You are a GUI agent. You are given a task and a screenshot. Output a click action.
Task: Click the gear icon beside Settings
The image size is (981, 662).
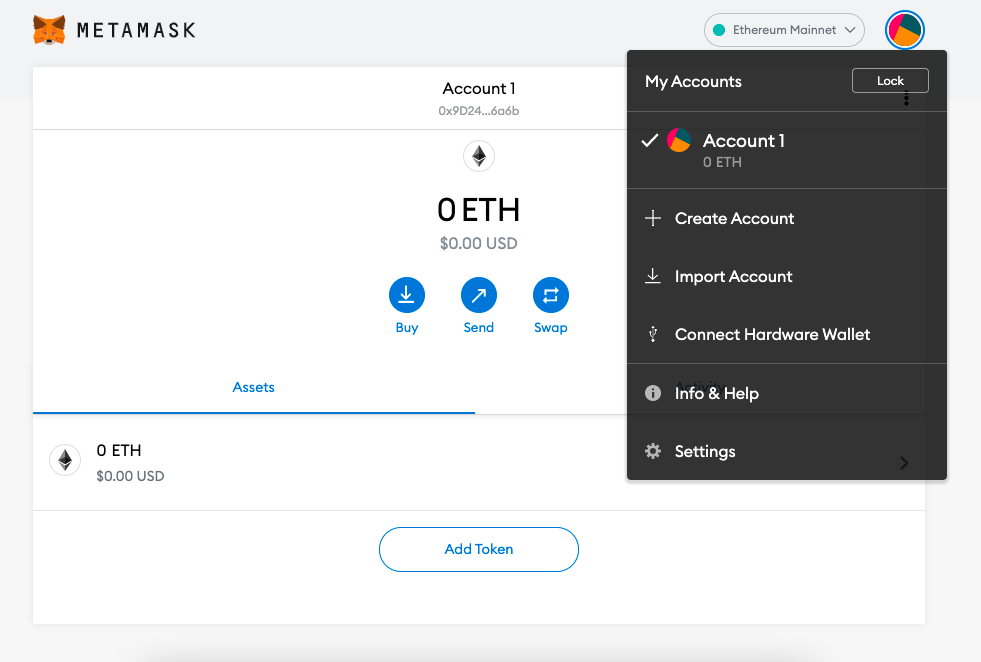coord(653,451)
